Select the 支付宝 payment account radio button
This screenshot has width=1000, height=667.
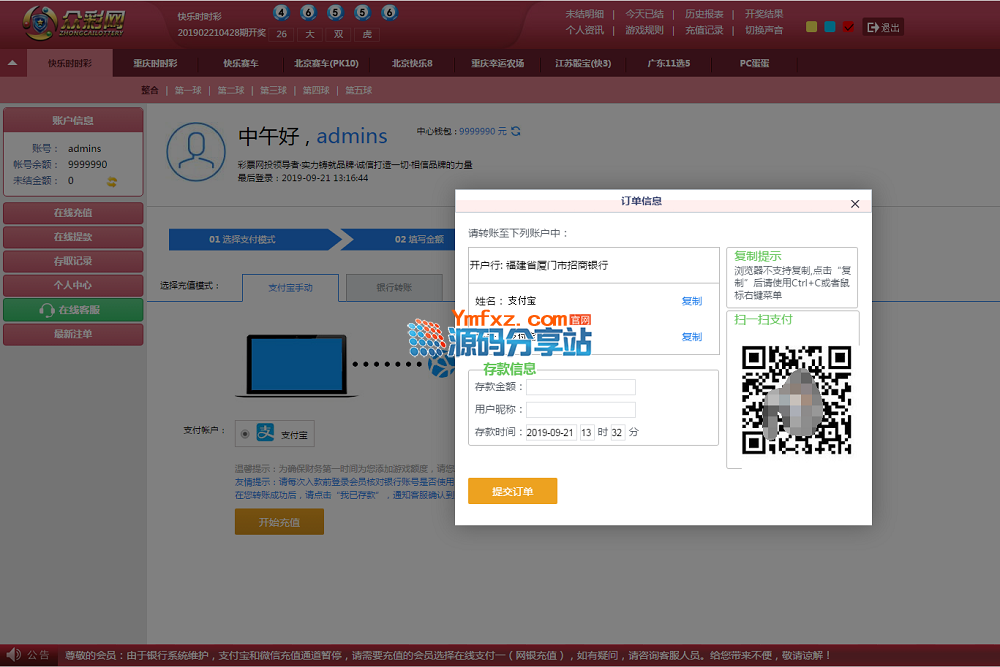tap(244, 434)
